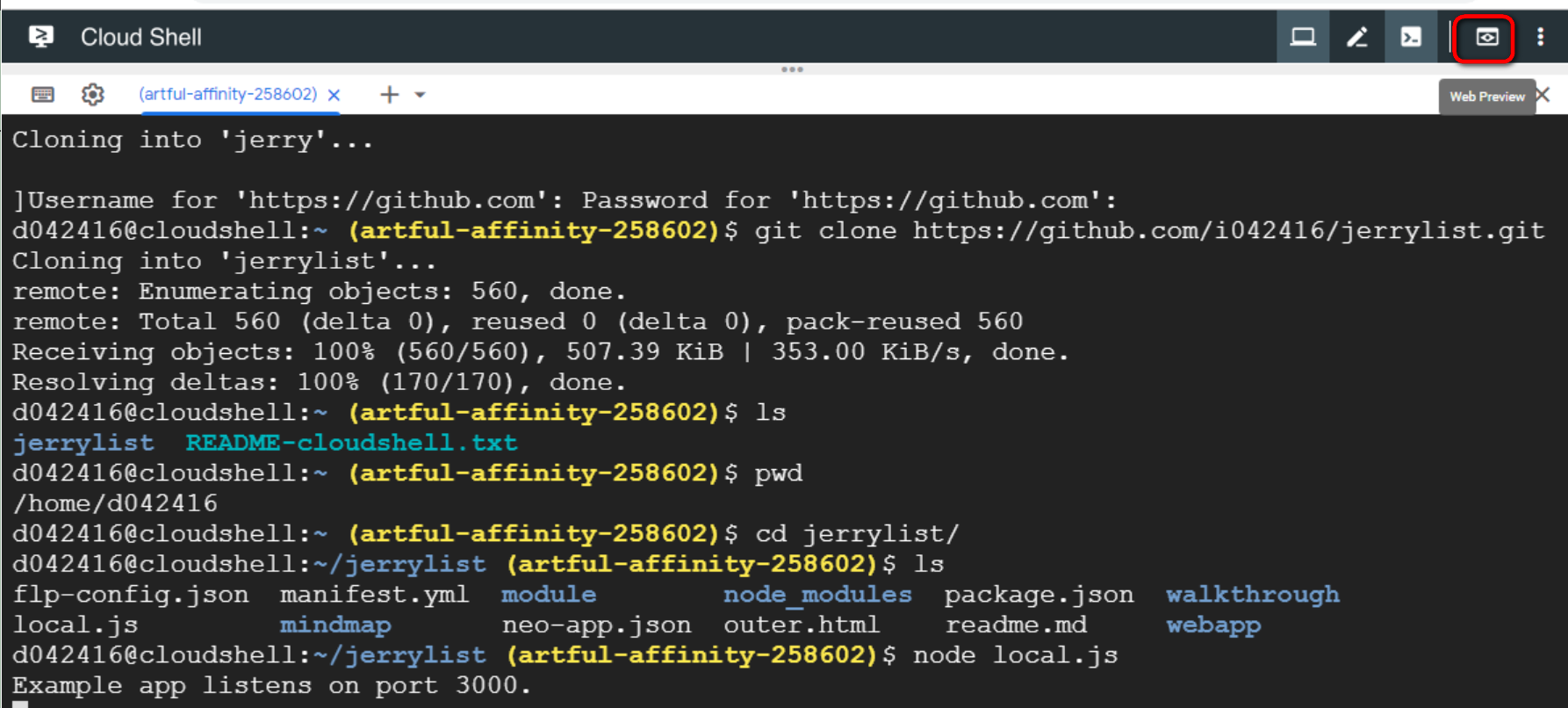Click the mindmap directory name
The height and width of the screenshot is (708, 1568).
pos(335,625)
